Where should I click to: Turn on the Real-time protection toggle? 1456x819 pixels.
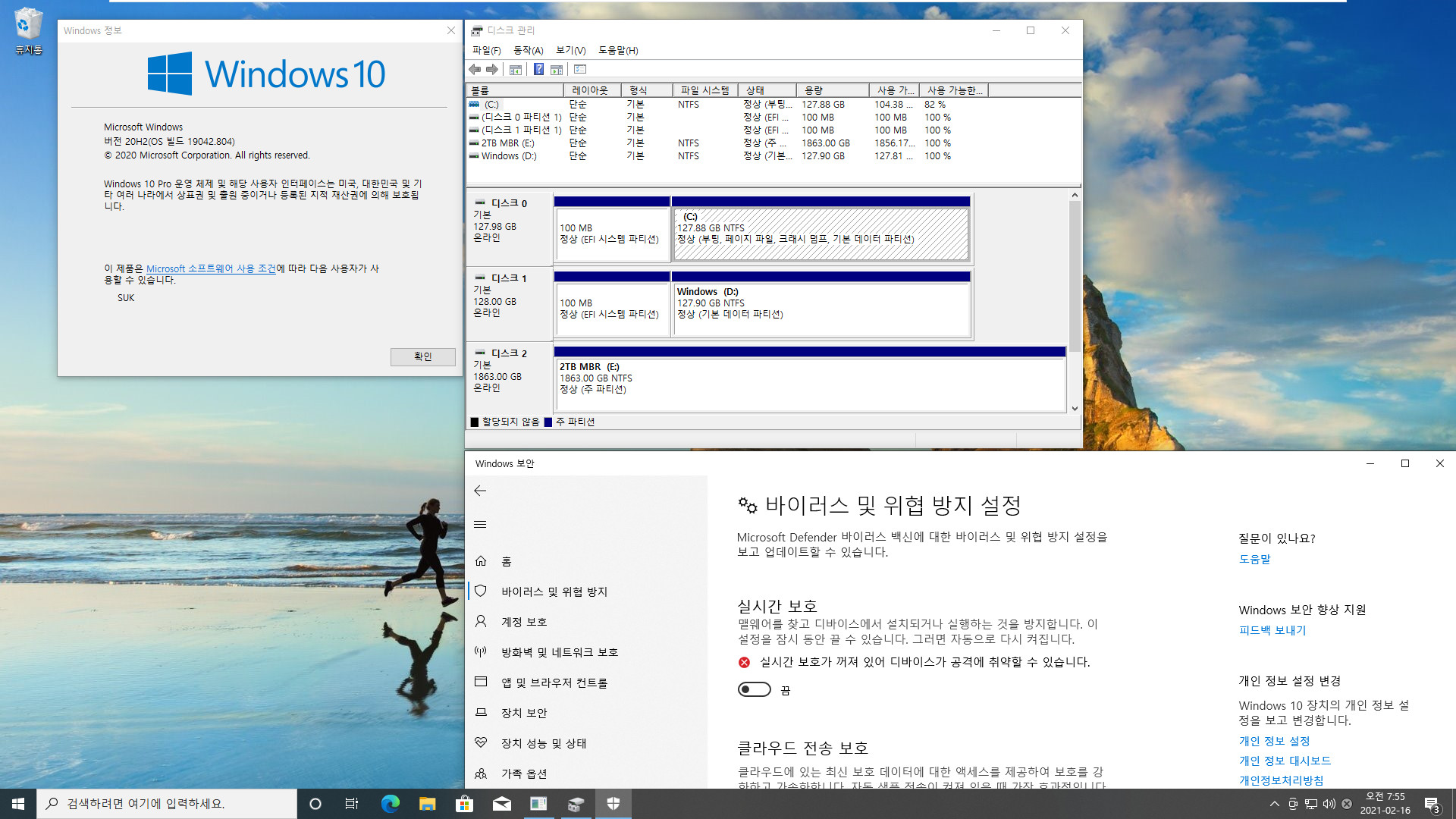754,689
